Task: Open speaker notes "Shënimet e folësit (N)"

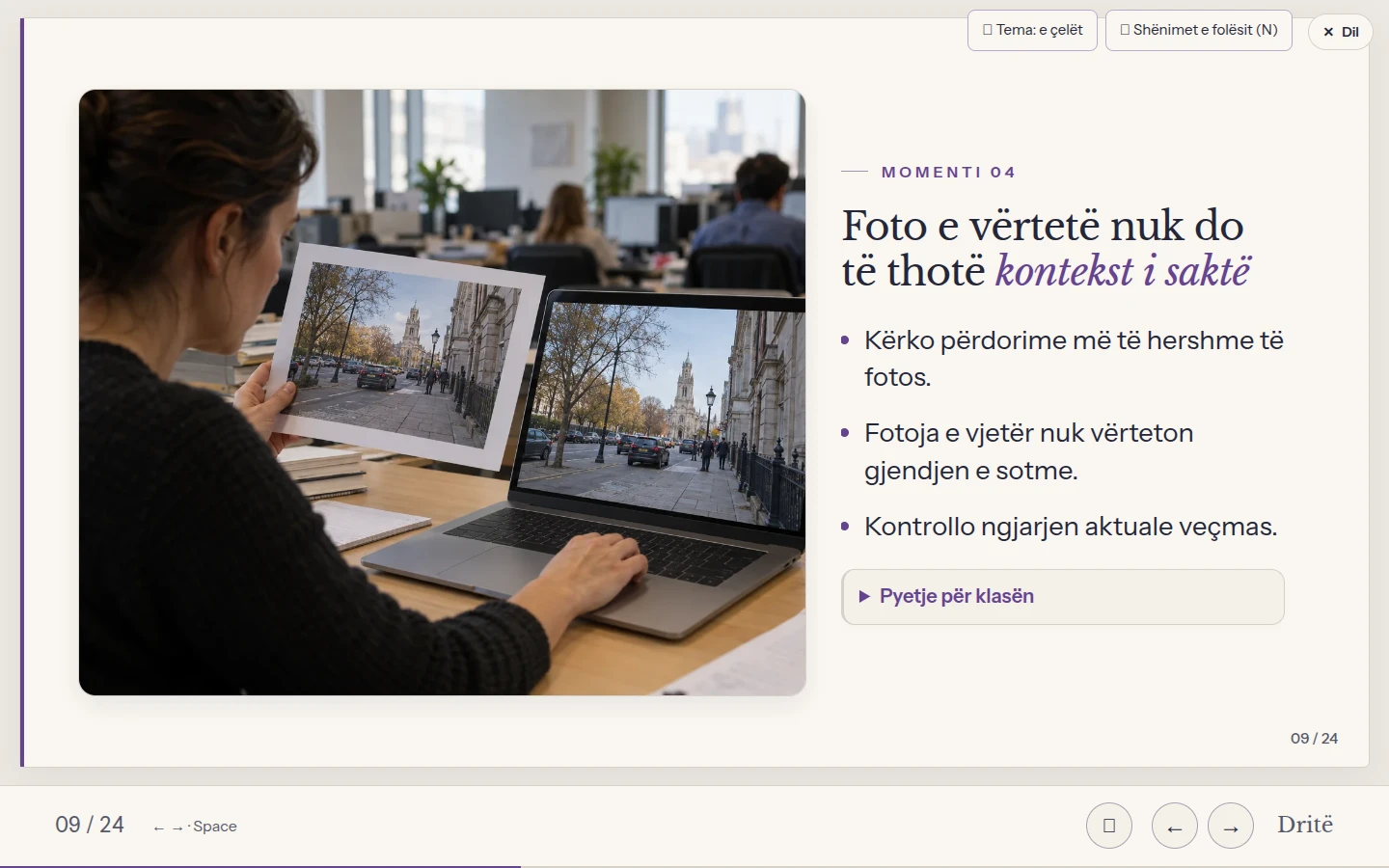Action: (1198, 30)
